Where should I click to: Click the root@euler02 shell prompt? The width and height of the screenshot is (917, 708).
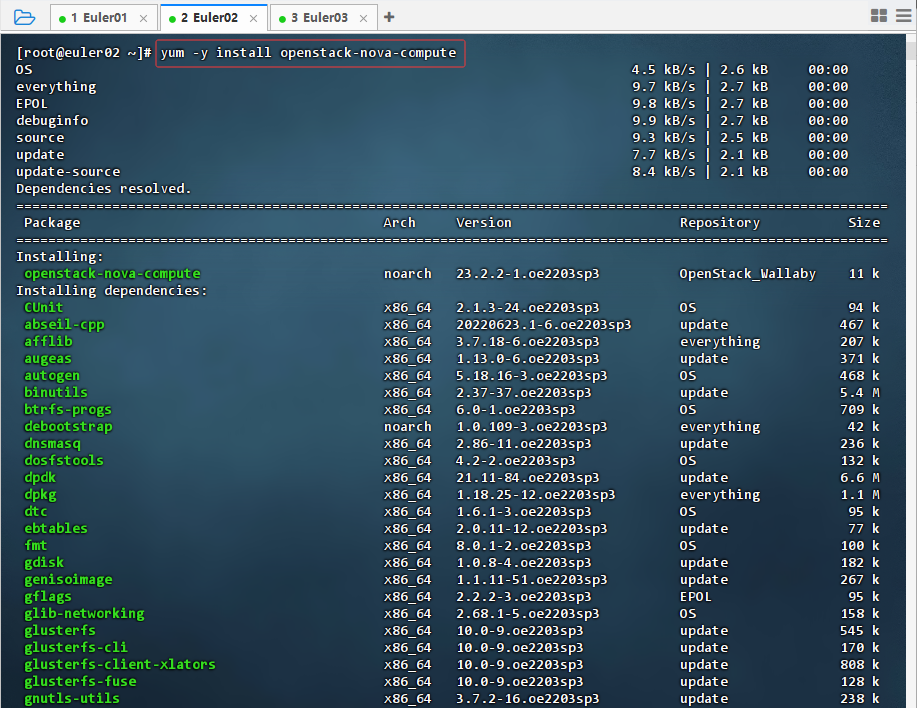click(84, 53)
